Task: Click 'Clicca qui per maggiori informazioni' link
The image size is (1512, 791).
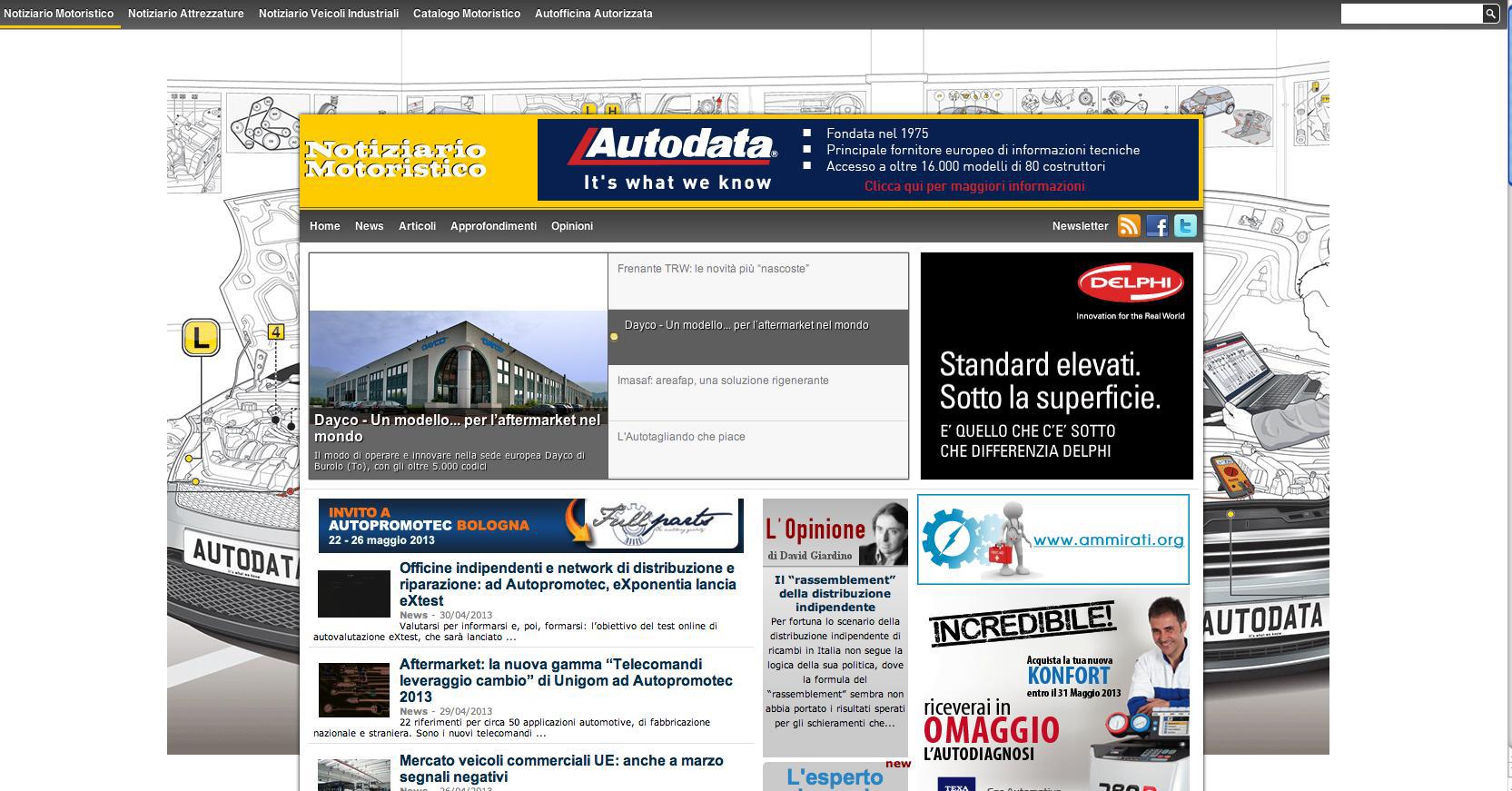Action: [x=974, y=186]
